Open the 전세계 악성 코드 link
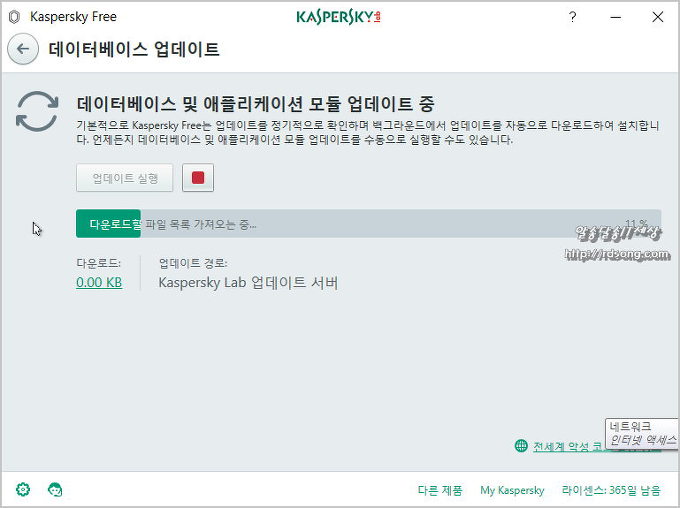Image resolution: width=680 pixels, height=508 pixels. [x=569, y=446]
